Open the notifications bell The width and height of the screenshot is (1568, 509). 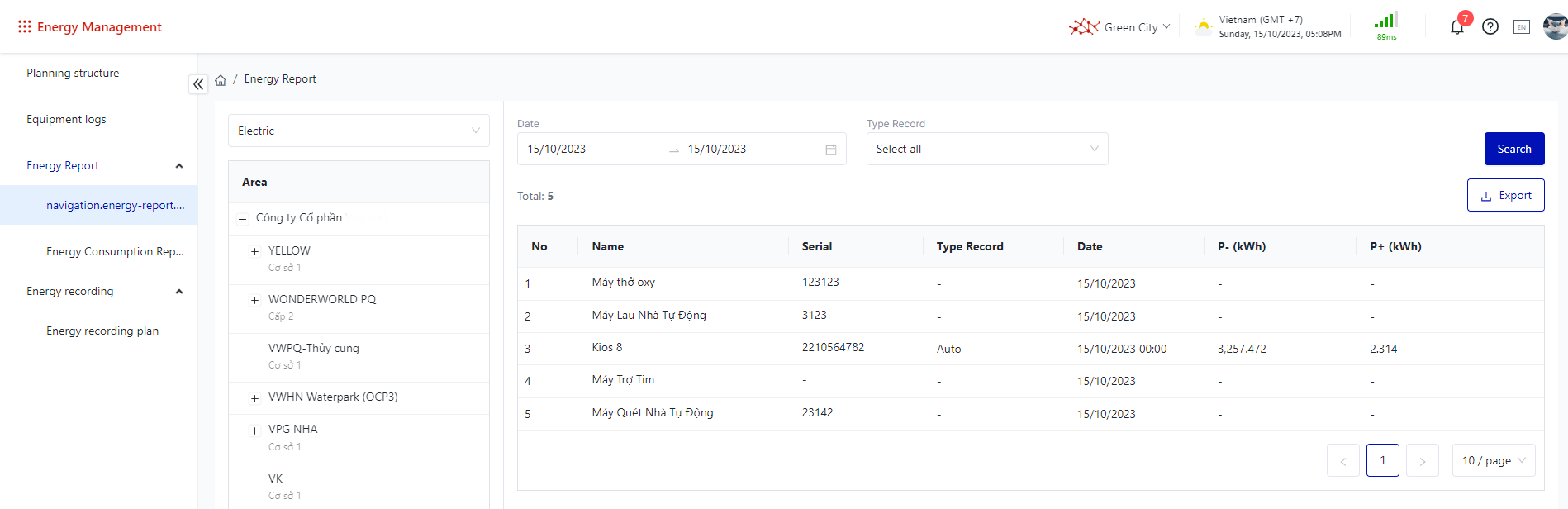1456,27
